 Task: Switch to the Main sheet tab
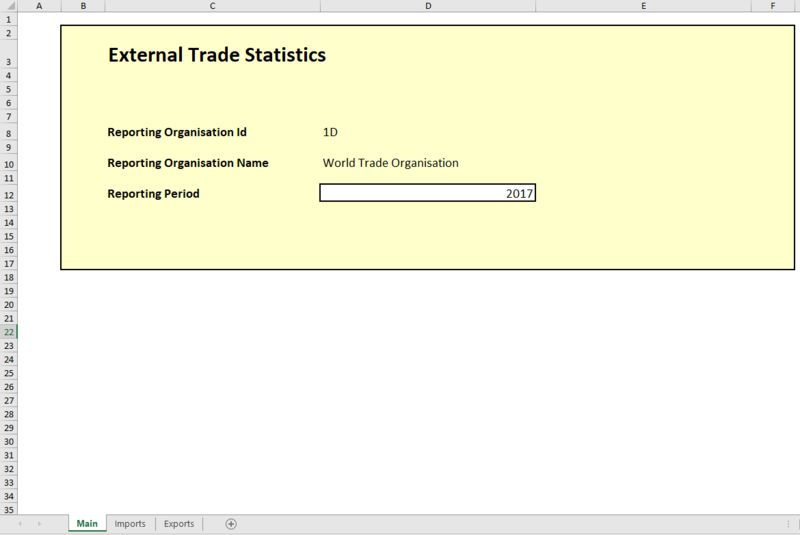click(87, 524)
